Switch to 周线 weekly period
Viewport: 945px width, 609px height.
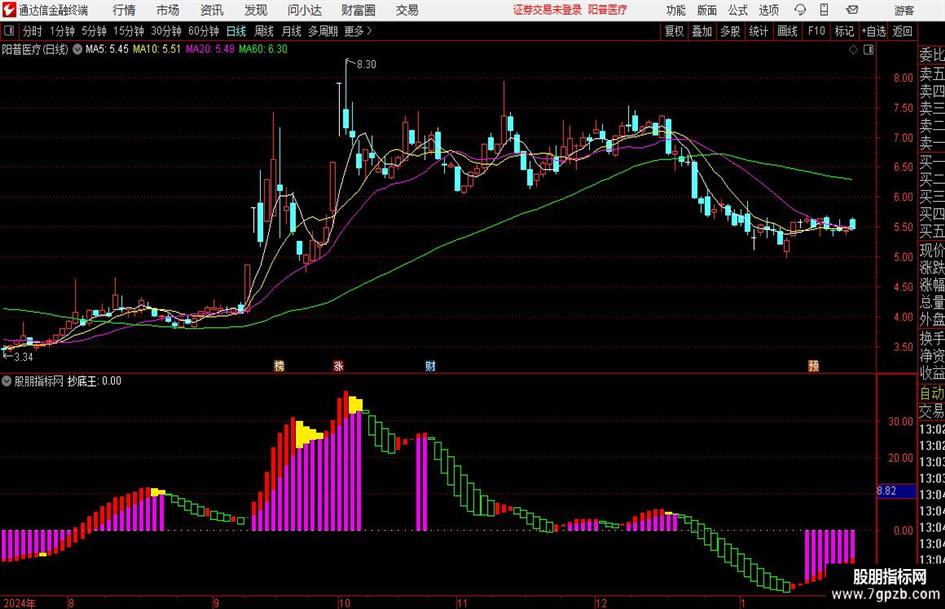[264, 31]
